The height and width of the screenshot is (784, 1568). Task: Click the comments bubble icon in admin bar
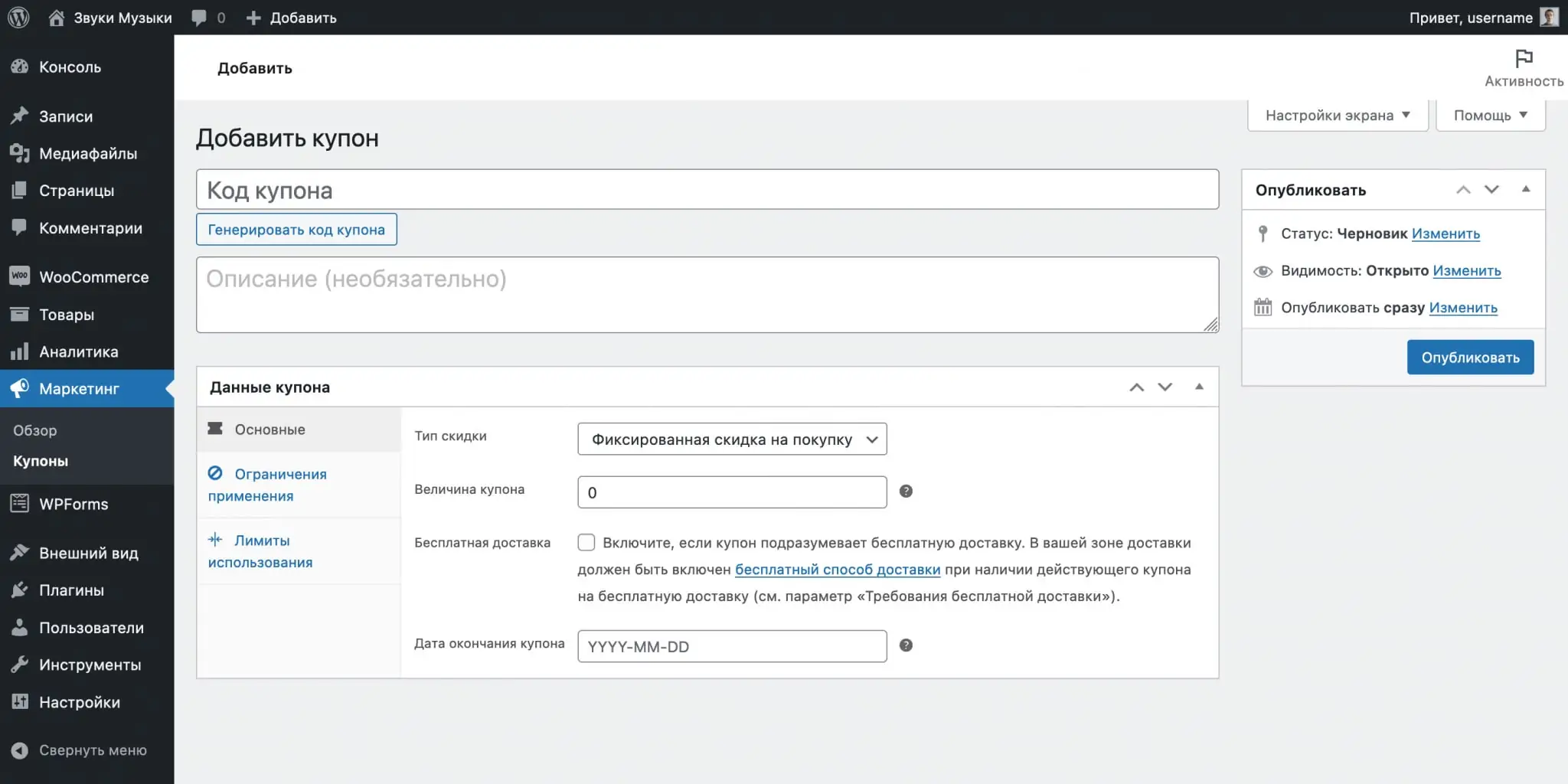pos(199,18)
